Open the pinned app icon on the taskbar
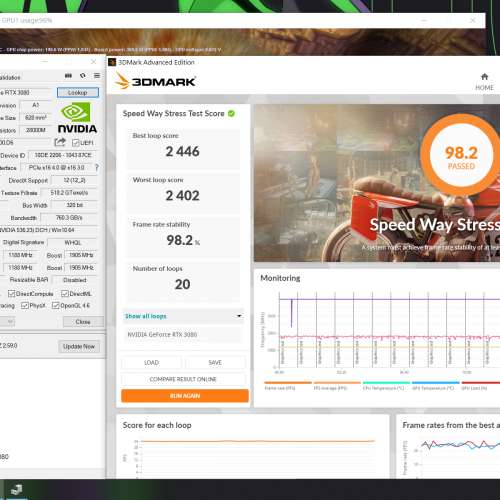 pos(16,490)
